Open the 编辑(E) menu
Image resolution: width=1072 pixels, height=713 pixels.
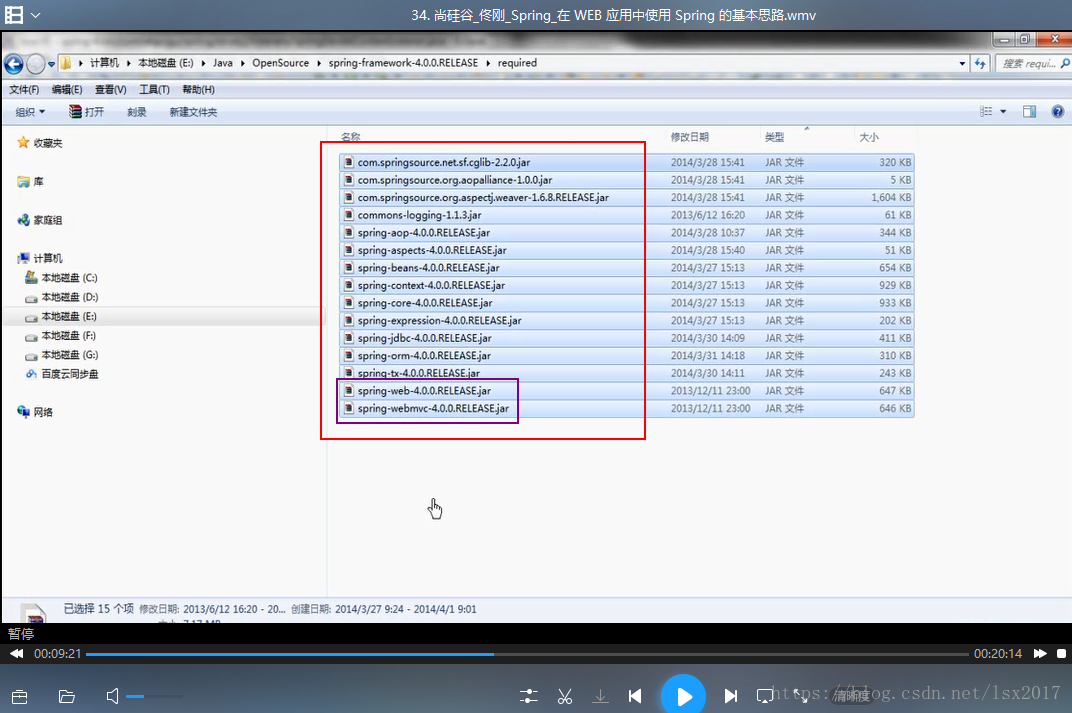click(67, 90)
